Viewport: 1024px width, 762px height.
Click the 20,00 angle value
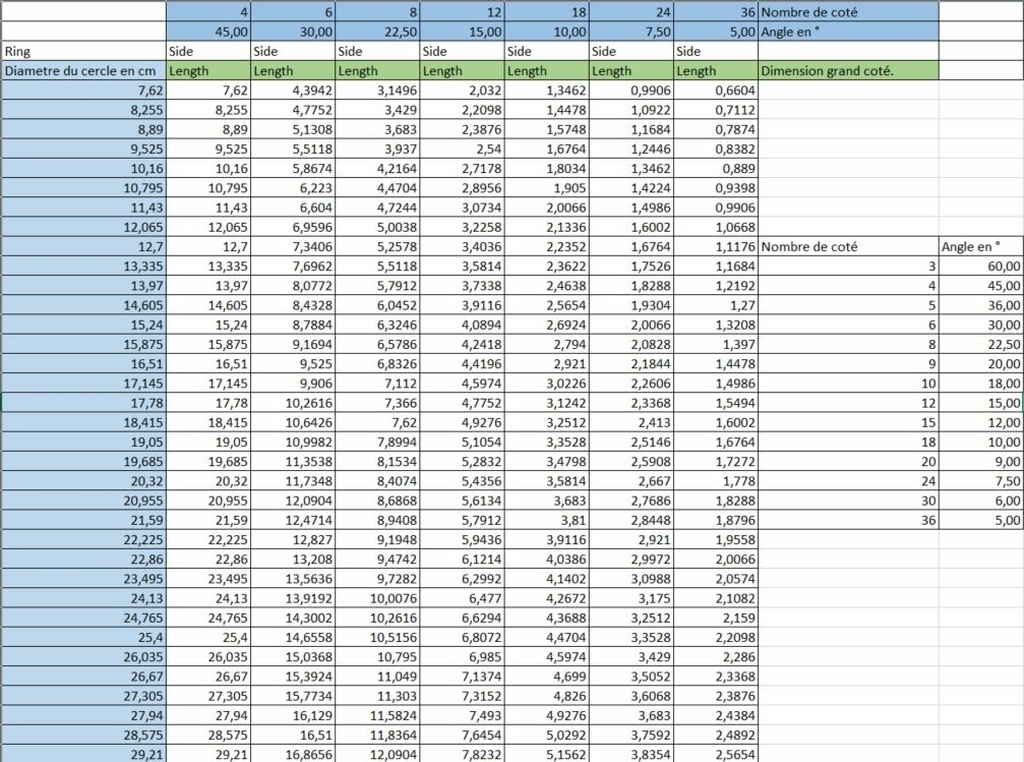tap(981, 364)
